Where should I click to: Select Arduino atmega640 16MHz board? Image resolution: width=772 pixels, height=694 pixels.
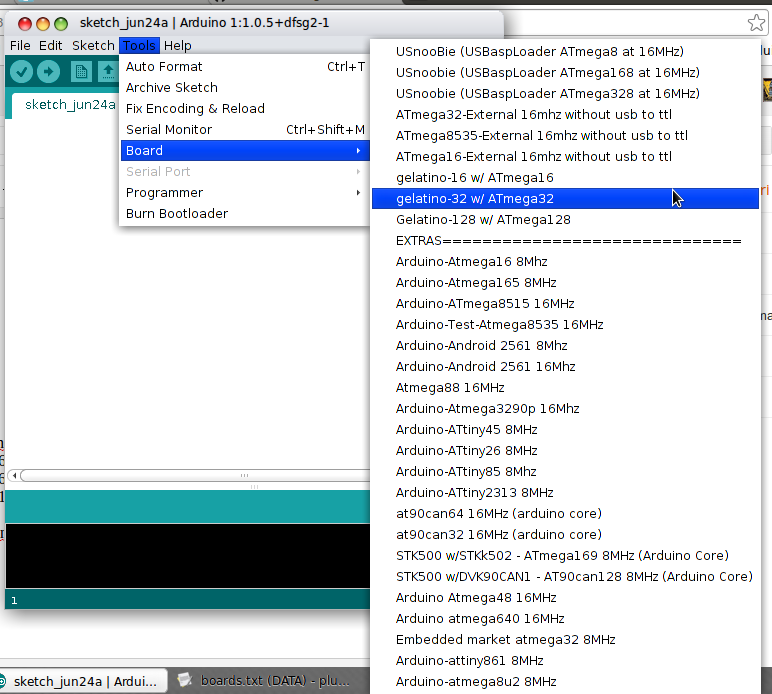pos(565,619)
